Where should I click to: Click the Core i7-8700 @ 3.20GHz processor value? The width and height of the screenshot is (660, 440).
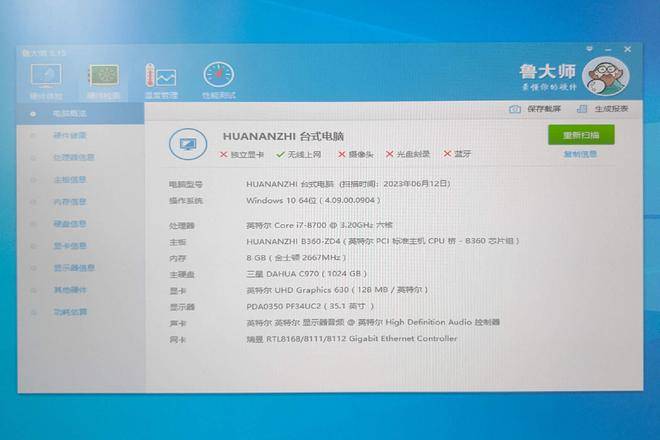pyautogui.click(x=319, y=225)
